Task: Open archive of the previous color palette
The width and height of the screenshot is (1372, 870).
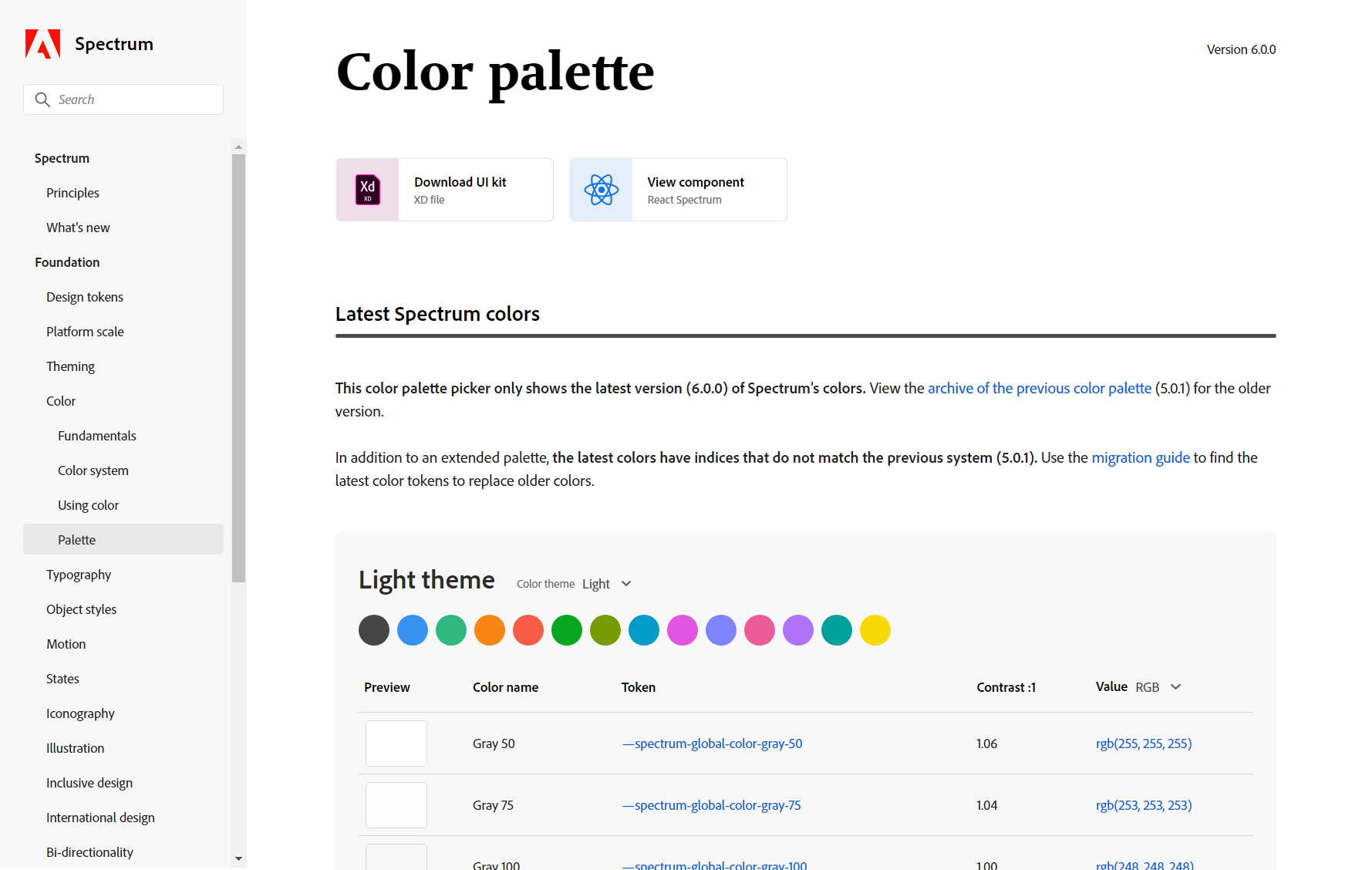Action: tap(1039, 388)
